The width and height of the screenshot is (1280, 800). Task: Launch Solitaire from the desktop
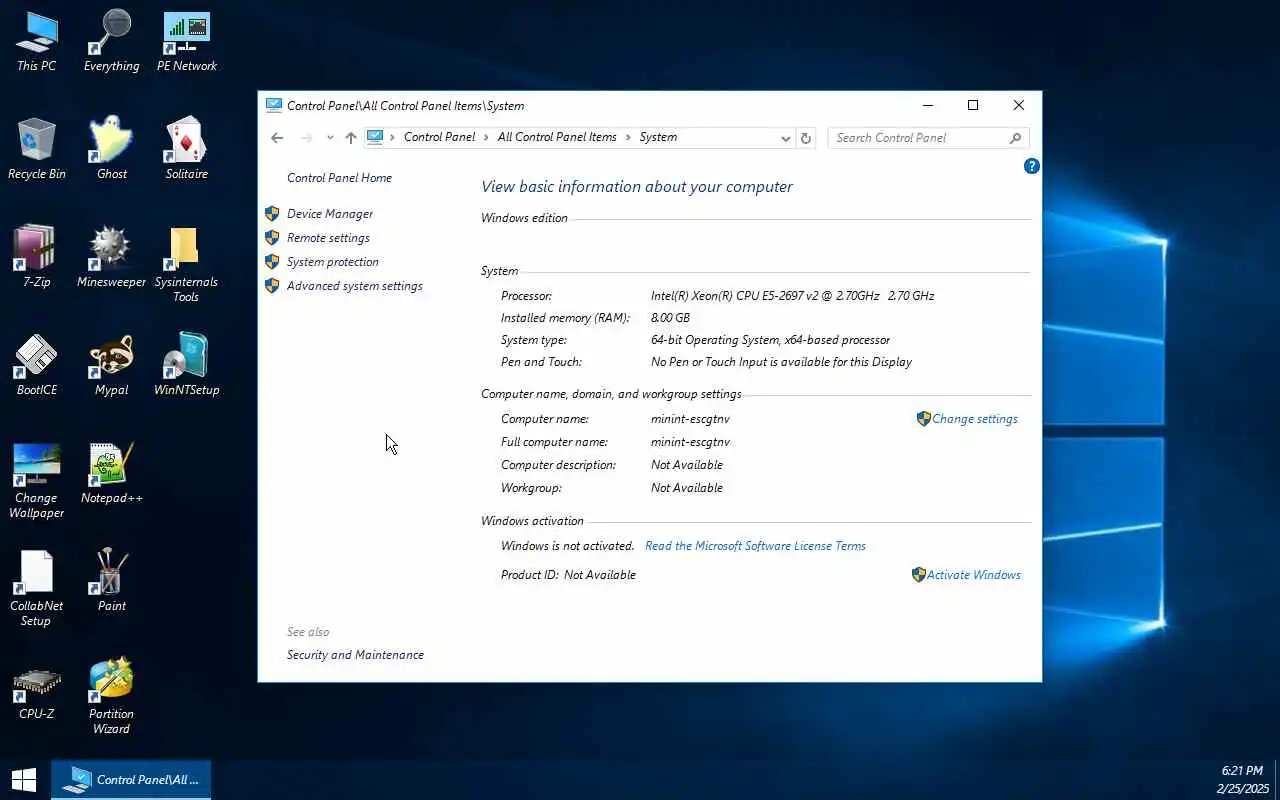pyautogui.click(x=187, y=150)
